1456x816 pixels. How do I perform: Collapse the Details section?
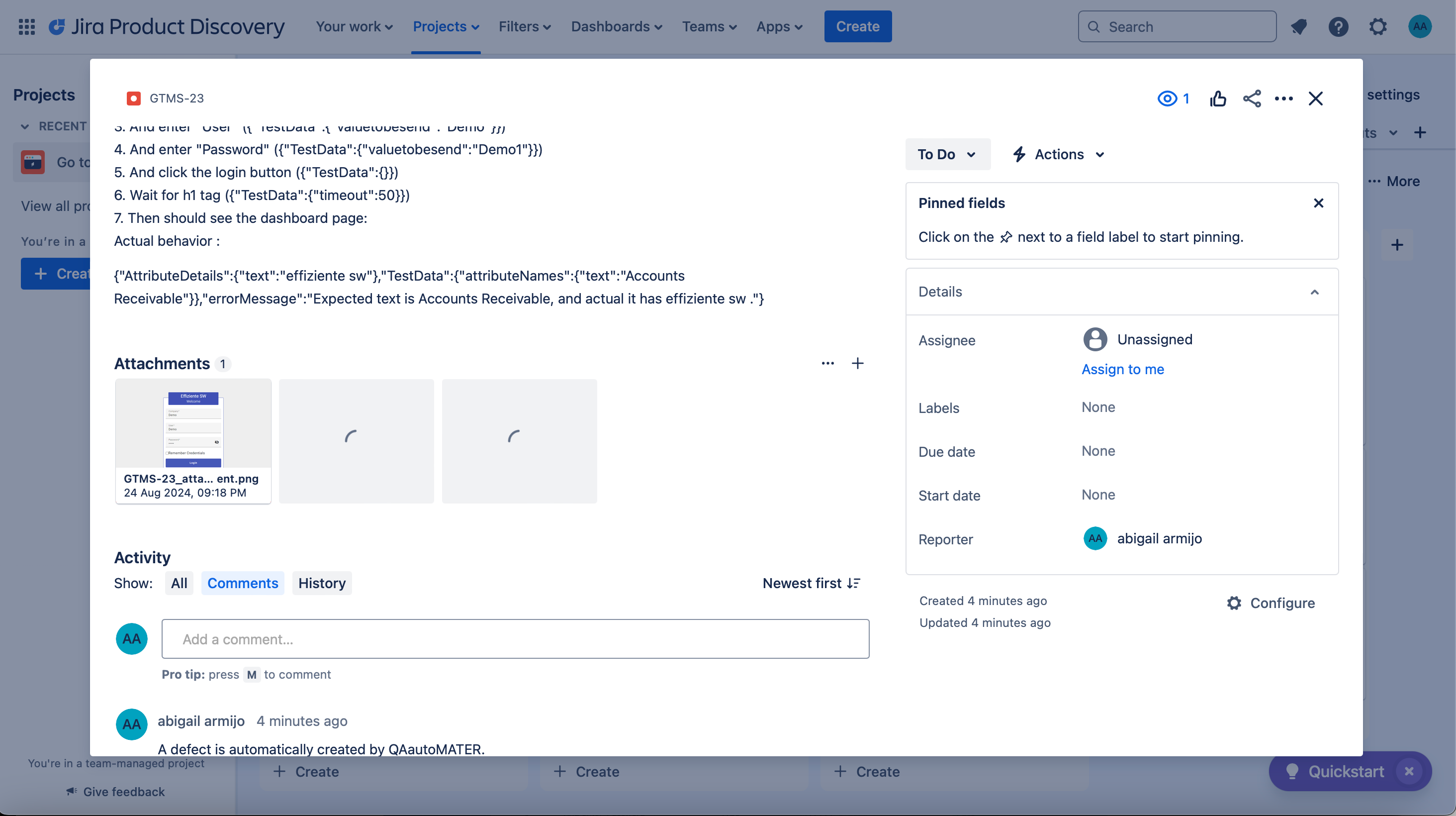click(1314, 292)
